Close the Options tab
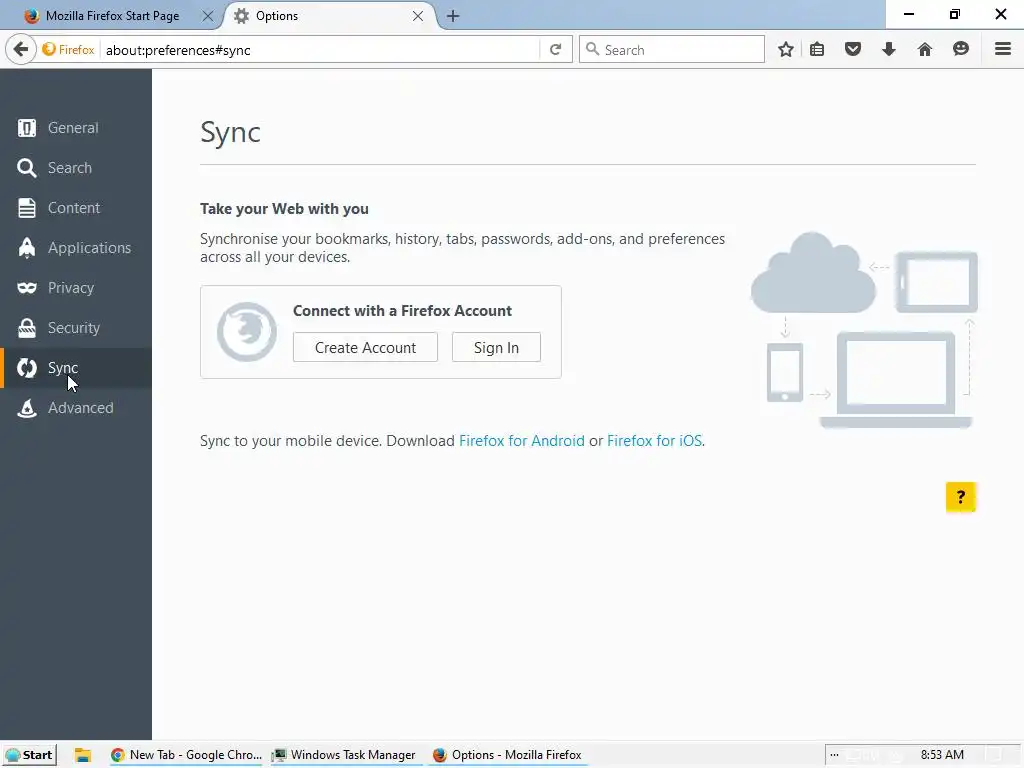The image size is (1024, 768). click(418, 16)
